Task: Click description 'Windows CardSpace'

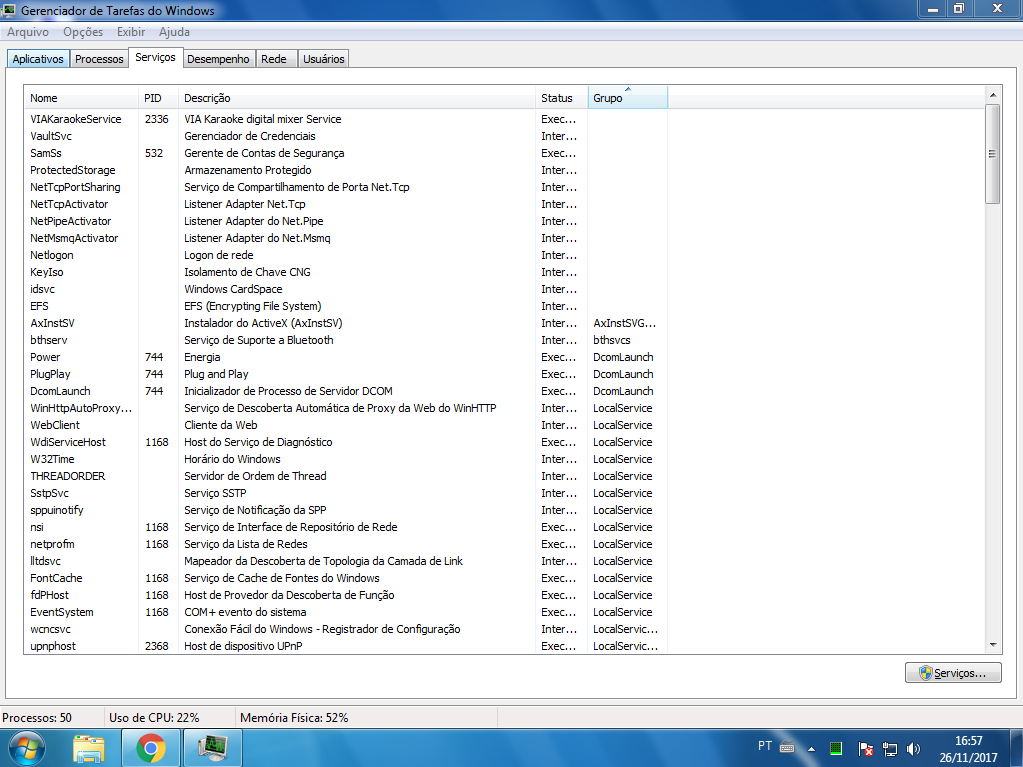Action: [x=233, y=289]
